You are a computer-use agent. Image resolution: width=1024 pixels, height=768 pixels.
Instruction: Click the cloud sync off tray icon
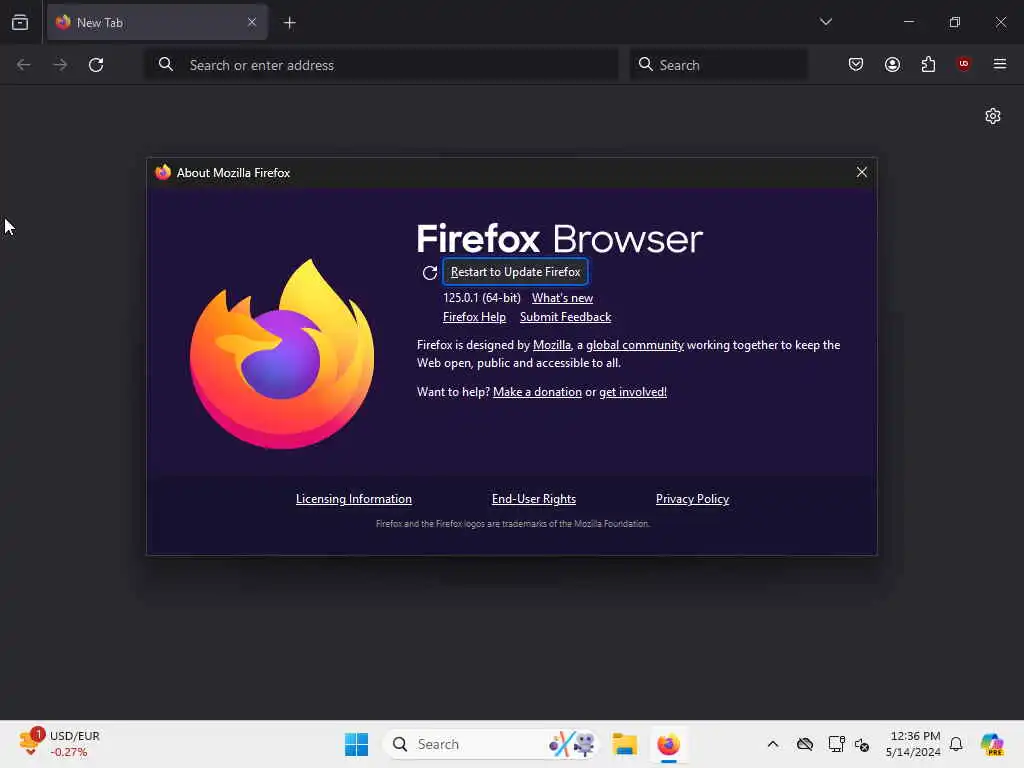click(x=805, y=744)
